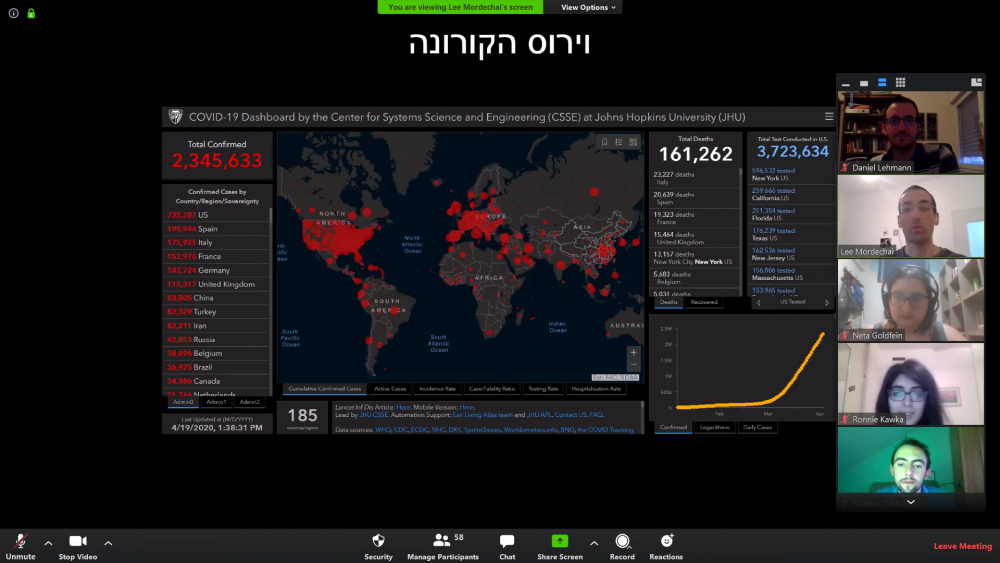
Task: Go to previous panel left of US Tested
Action: (758, 303)
